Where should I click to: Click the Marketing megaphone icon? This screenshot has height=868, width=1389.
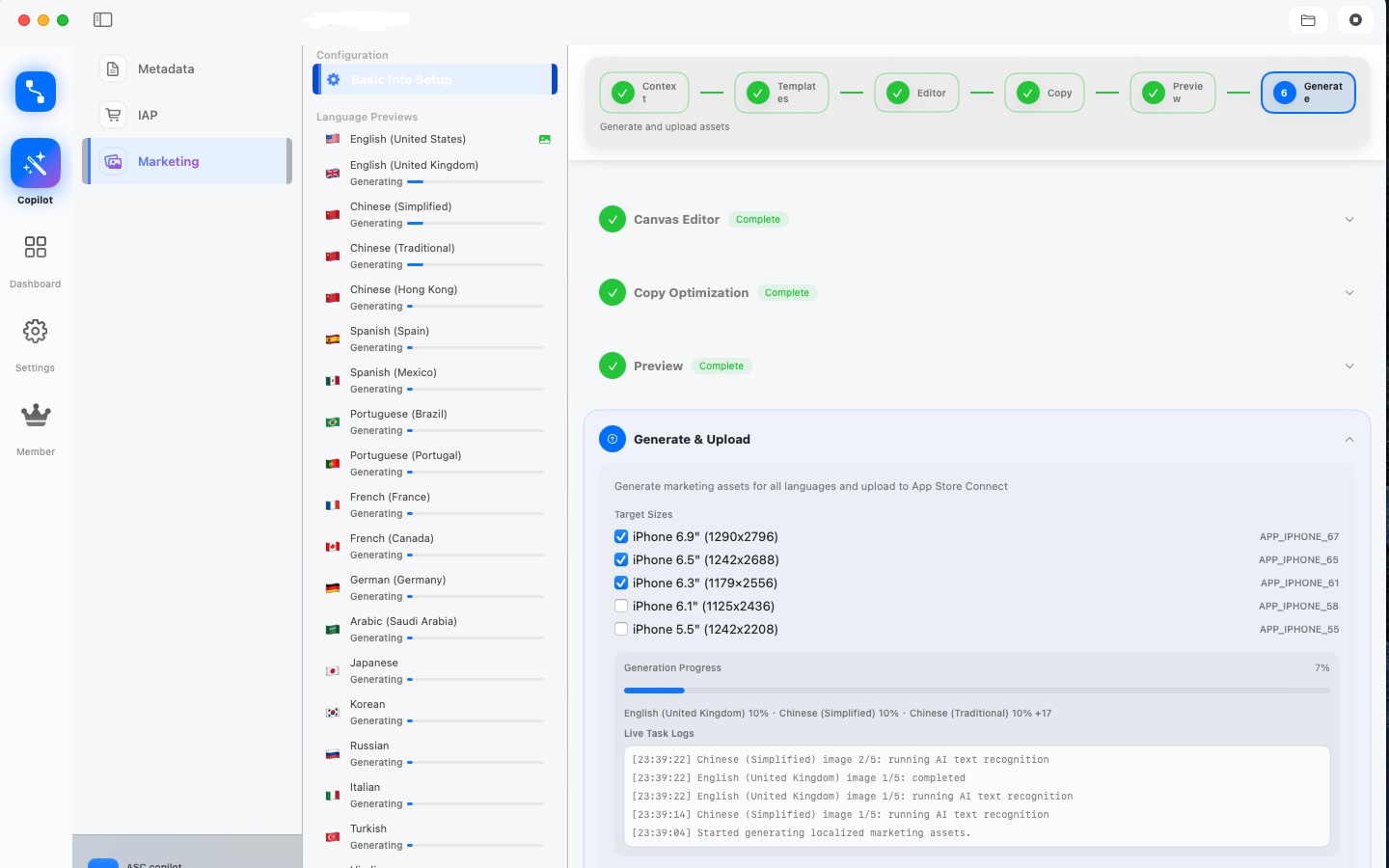click(x=113, y=161)
